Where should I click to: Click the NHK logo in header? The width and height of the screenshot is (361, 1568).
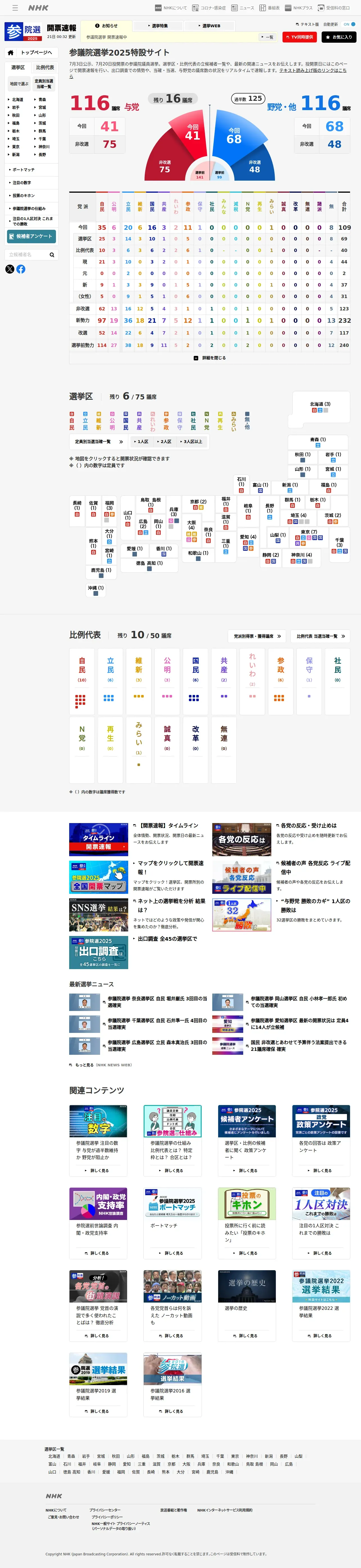38,8
